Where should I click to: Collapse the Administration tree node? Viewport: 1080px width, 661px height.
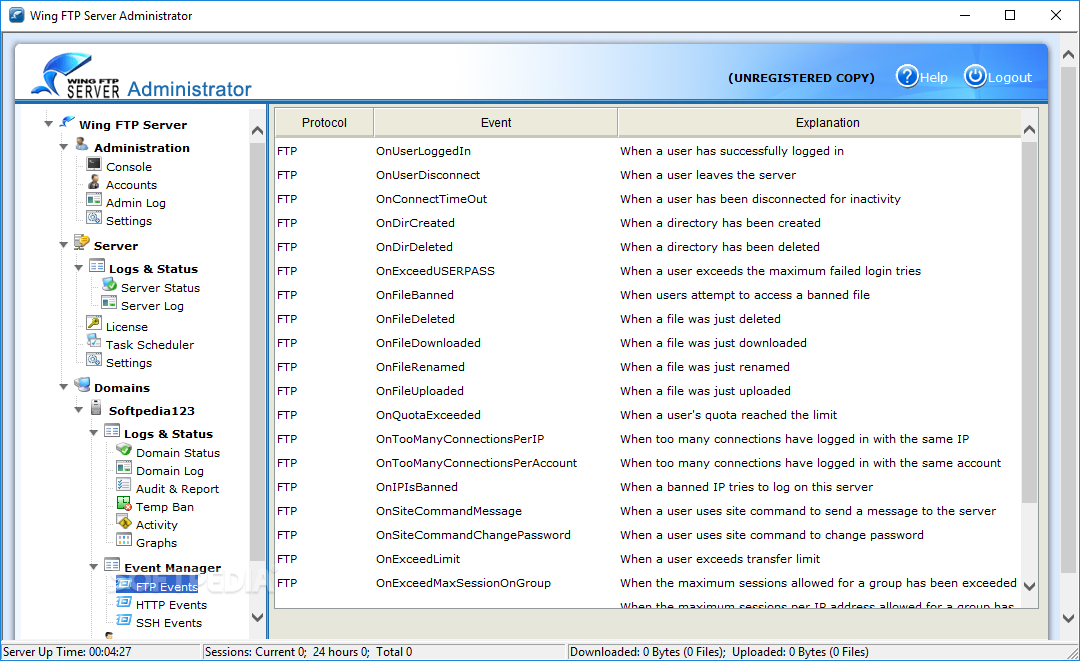63,147
